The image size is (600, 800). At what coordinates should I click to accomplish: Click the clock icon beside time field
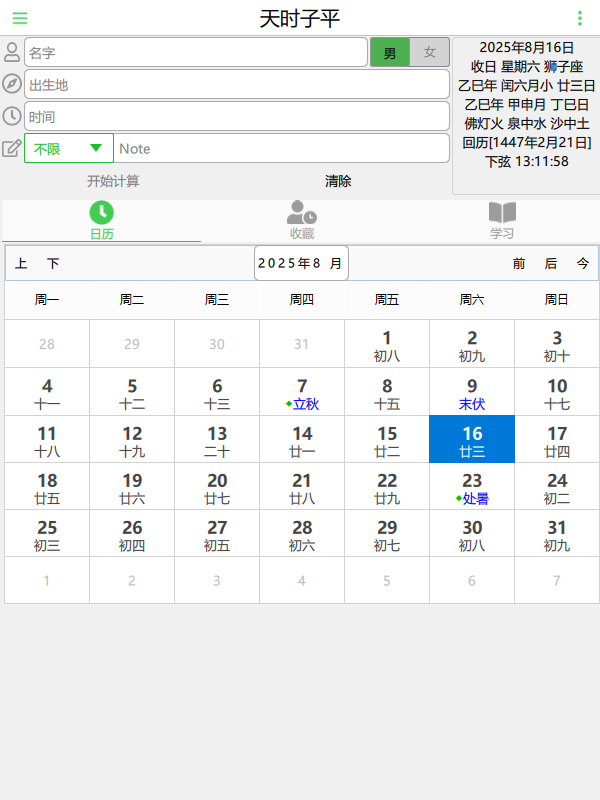(12, 116)
